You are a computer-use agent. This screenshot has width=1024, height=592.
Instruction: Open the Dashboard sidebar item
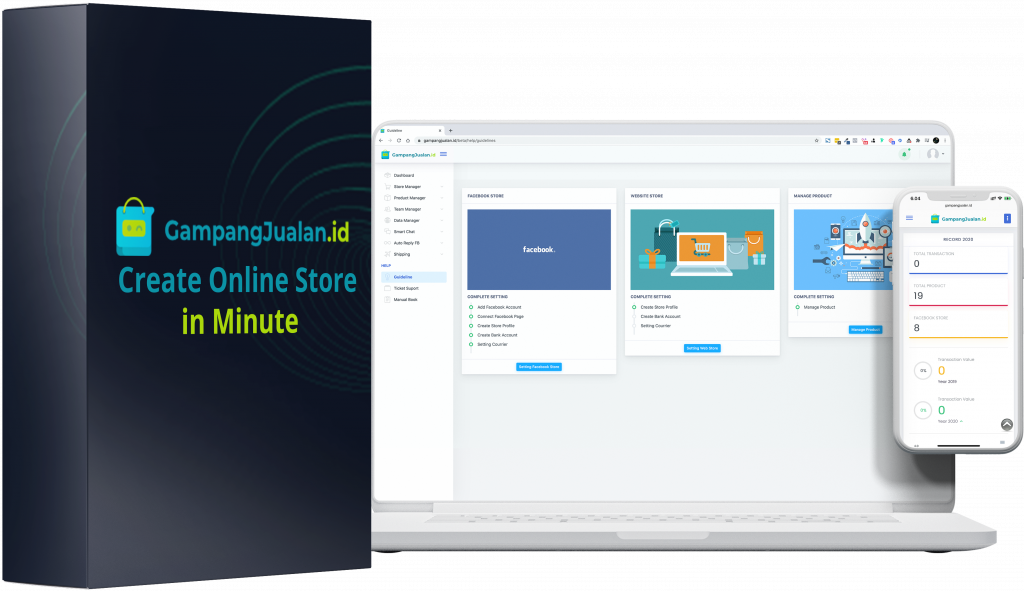[x=403, y=175]
